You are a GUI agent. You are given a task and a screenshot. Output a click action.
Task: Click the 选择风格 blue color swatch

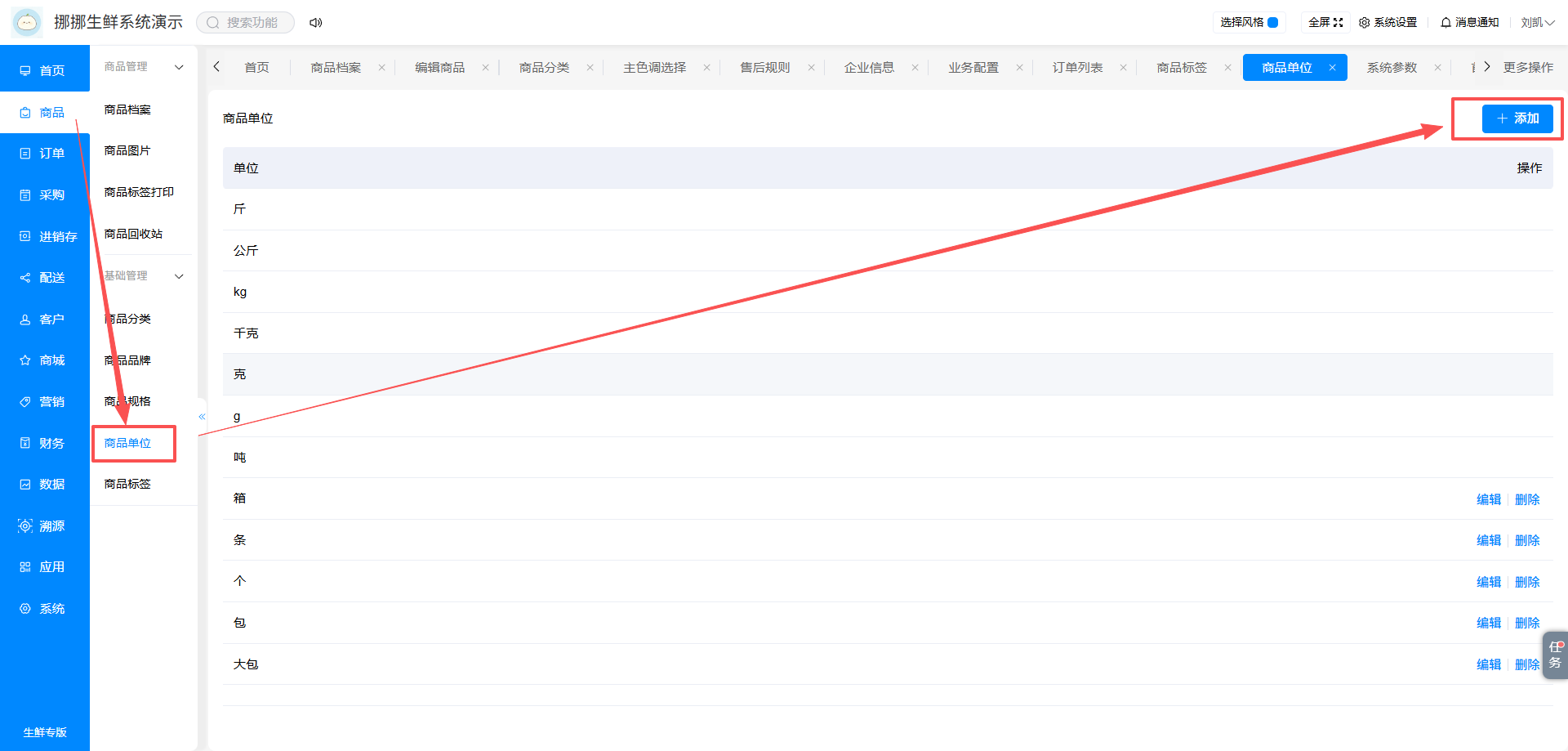coord(1272,23)
